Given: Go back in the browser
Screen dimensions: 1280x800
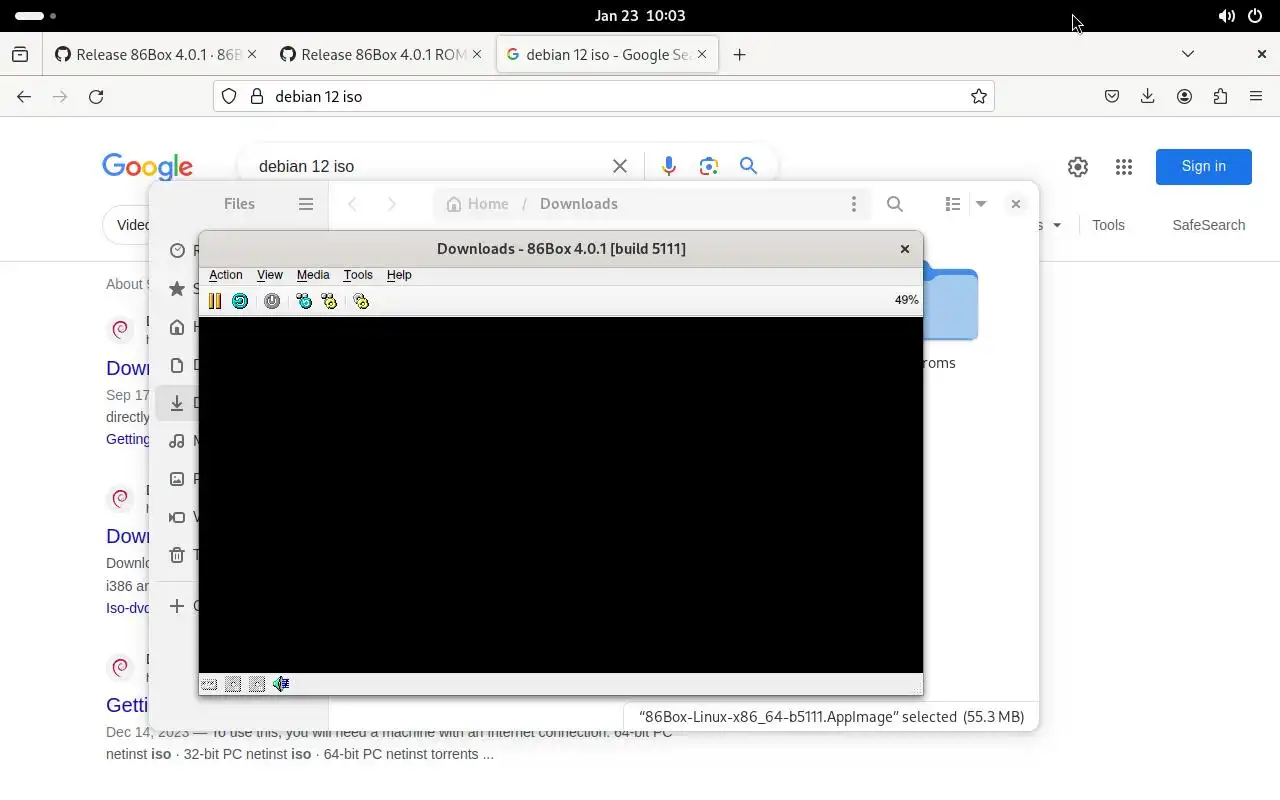Looking at the screenshot, I should [24, 97].
